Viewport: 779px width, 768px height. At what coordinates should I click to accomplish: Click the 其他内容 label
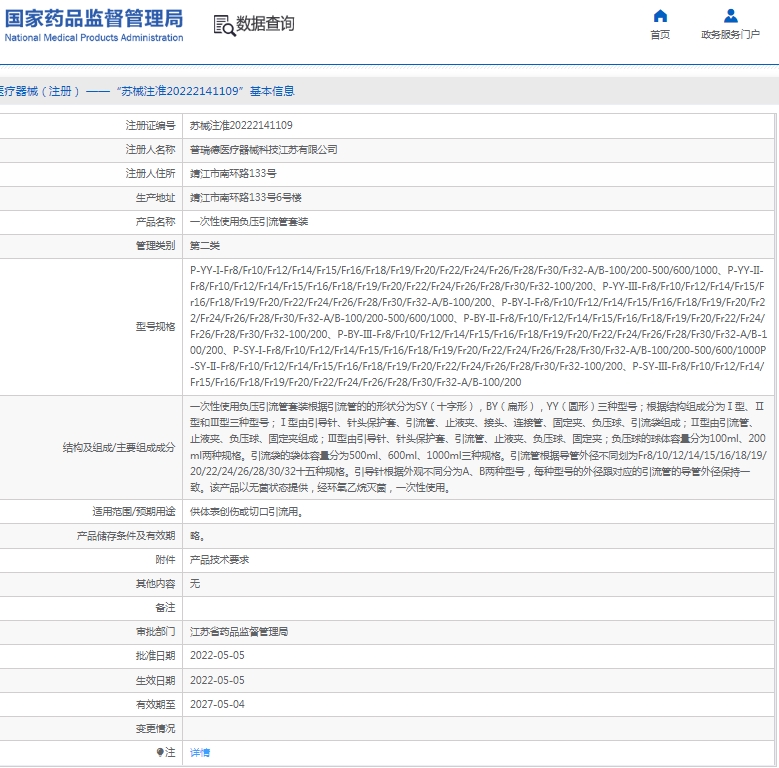(155, 584)
